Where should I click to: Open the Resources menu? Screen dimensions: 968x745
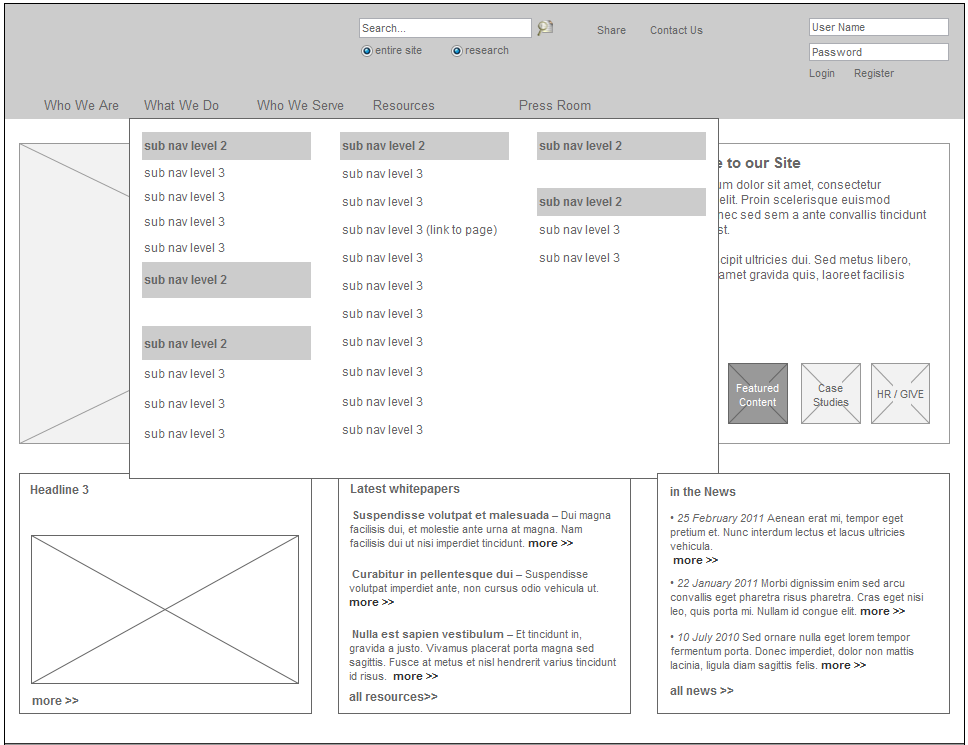404,106
